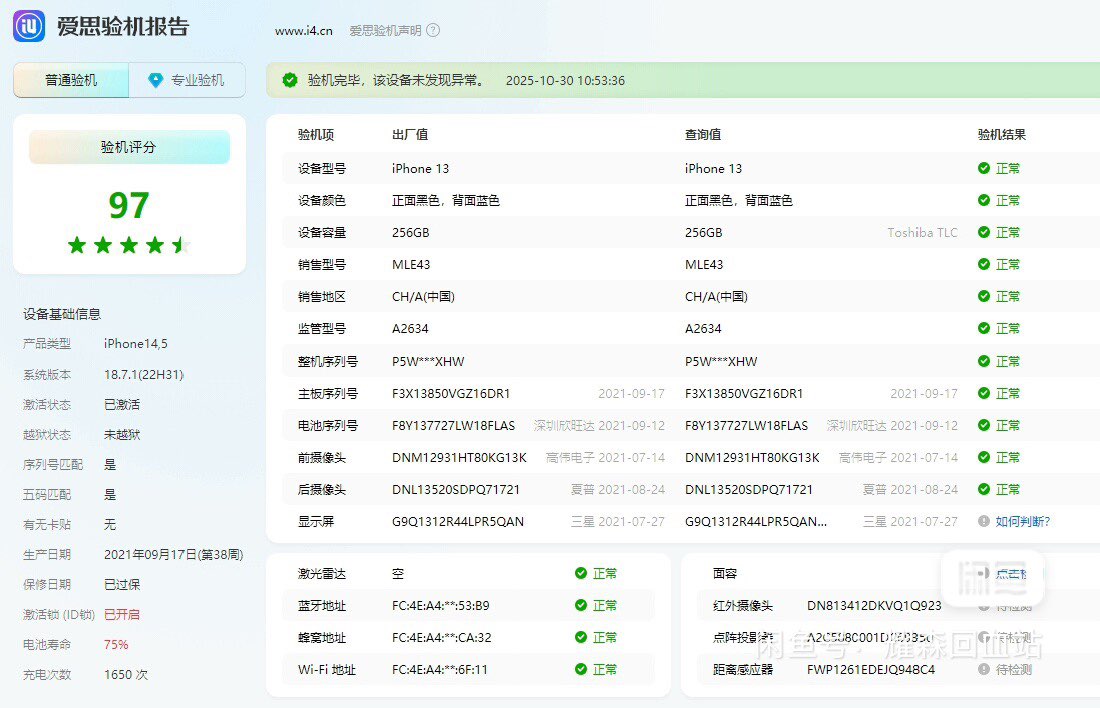Click the 爱思 app logo icon

click(x=29, y=27)
